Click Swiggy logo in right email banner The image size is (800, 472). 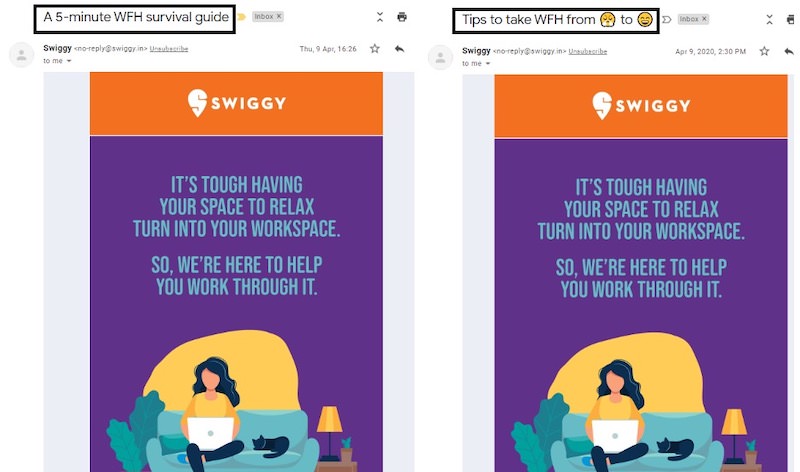(x=641, y=106)
